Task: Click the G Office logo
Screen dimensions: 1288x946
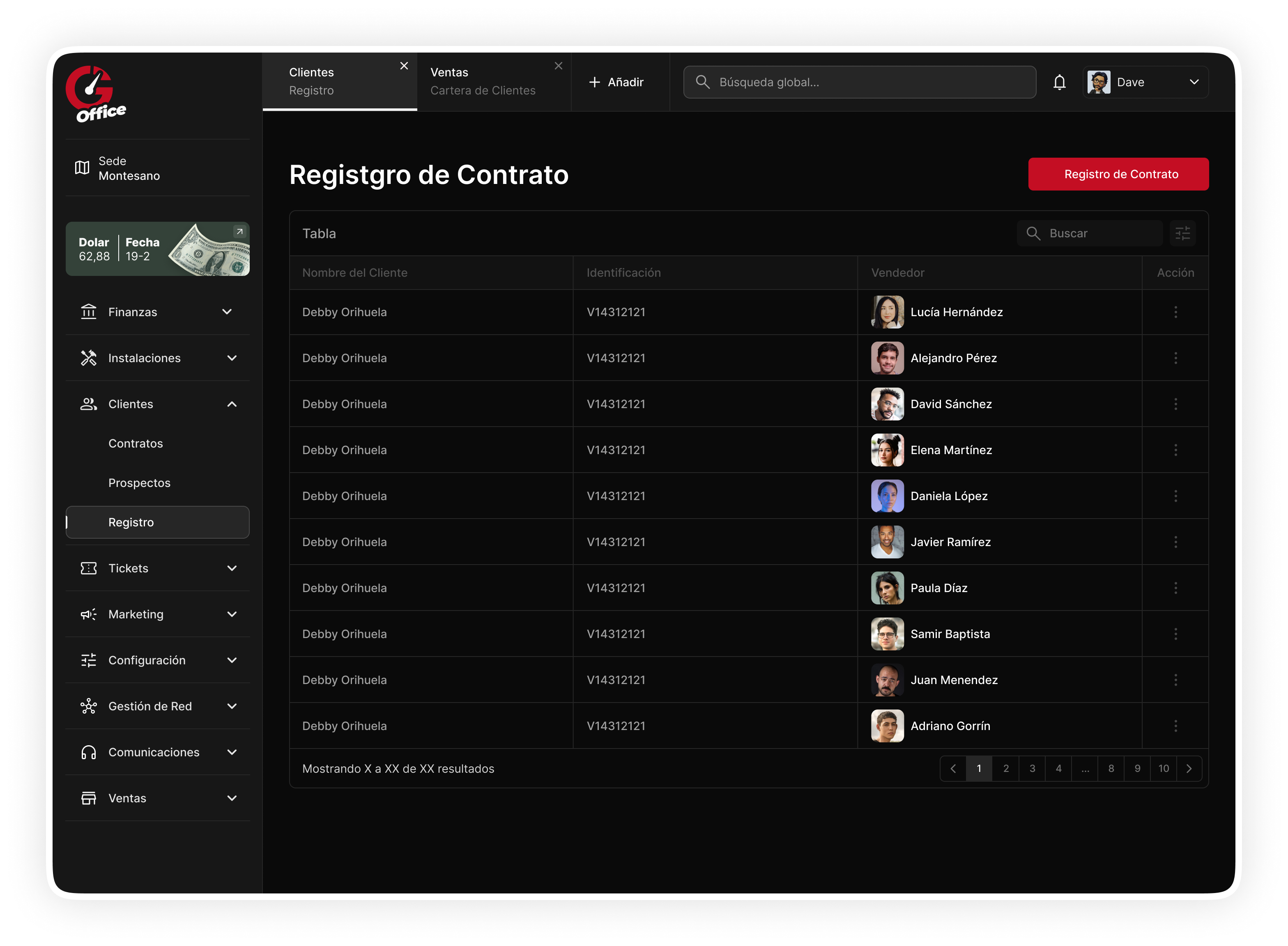Action: pyautogui.click(x=96, y=94)
